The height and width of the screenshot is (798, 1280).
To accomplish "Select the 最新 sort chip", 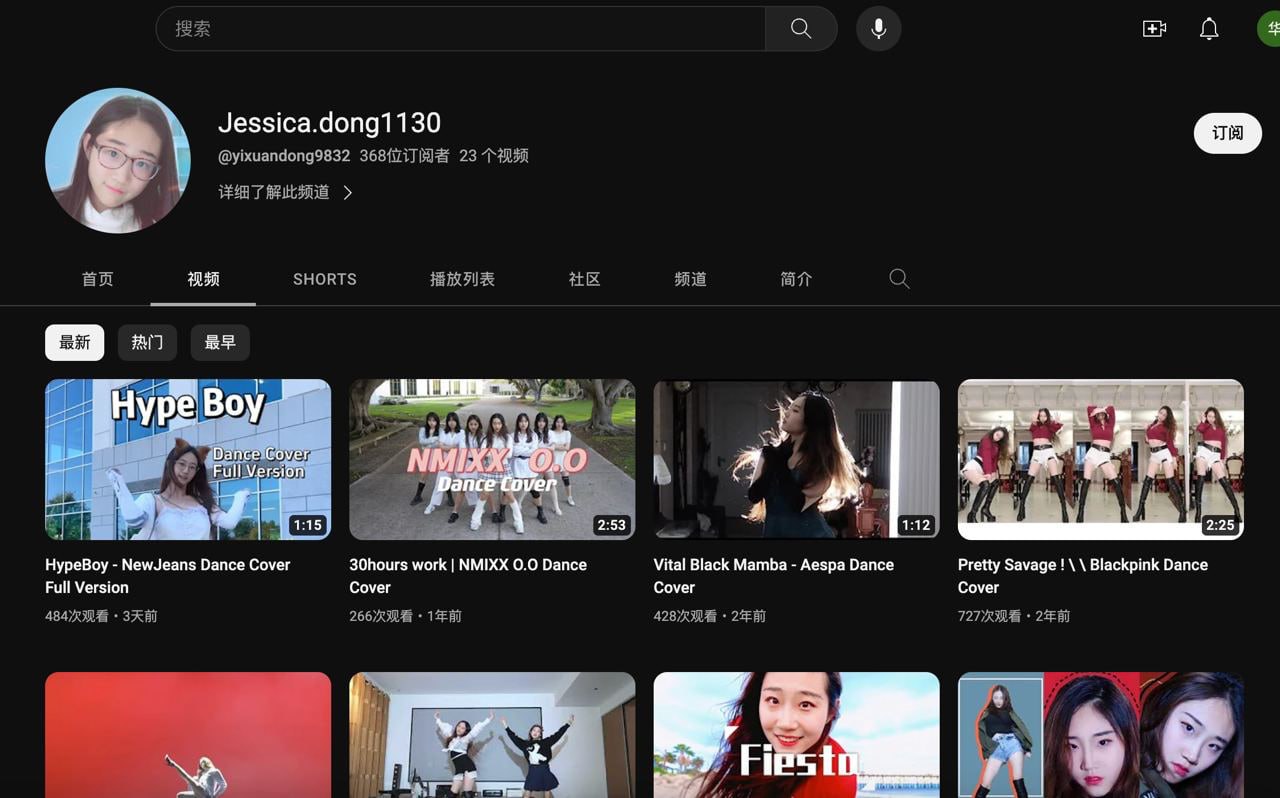I will [74, 343].
